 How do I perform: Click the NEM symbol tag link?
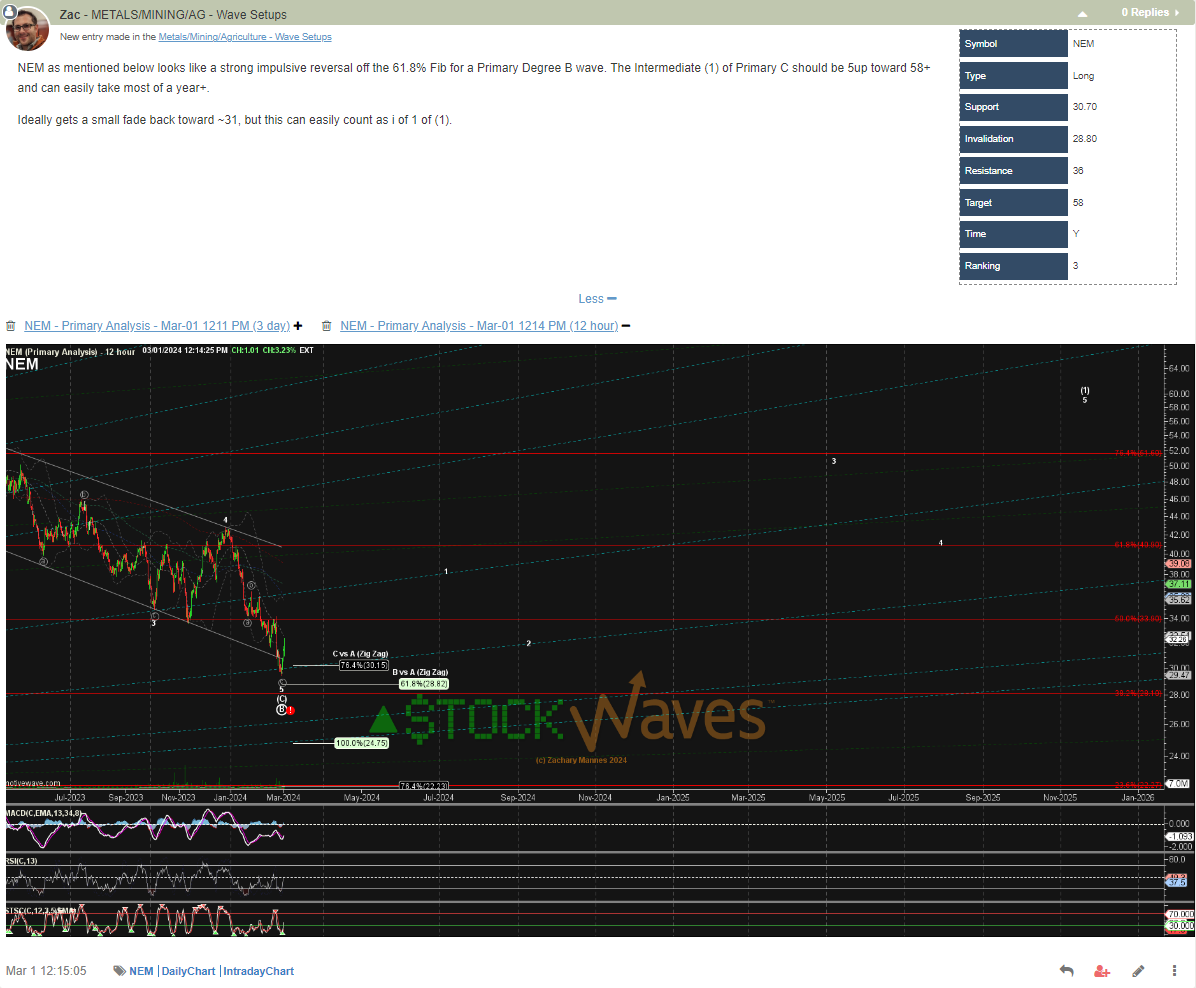(x=141, y=971)
